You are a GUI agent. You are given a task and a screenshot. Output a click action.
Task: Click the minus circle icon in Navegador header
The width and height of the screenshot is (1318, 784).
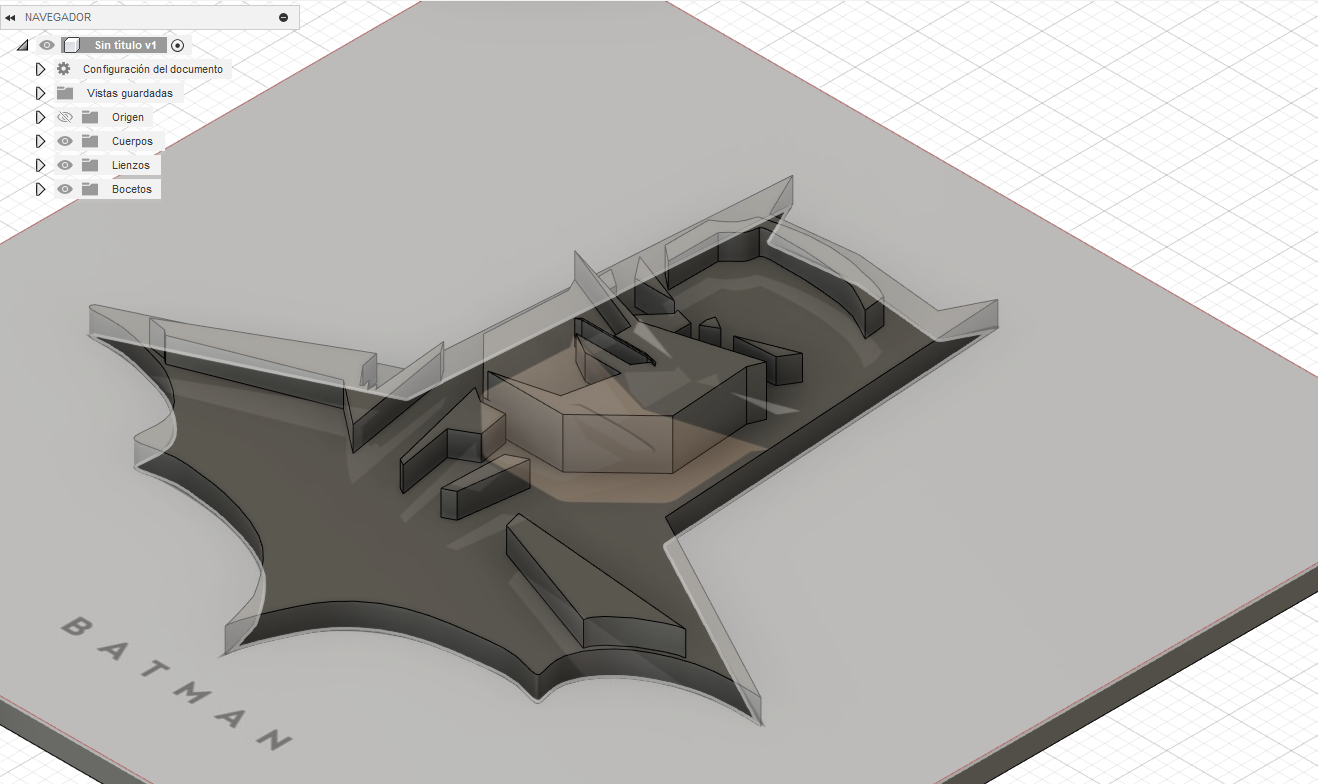click(284, 17)
